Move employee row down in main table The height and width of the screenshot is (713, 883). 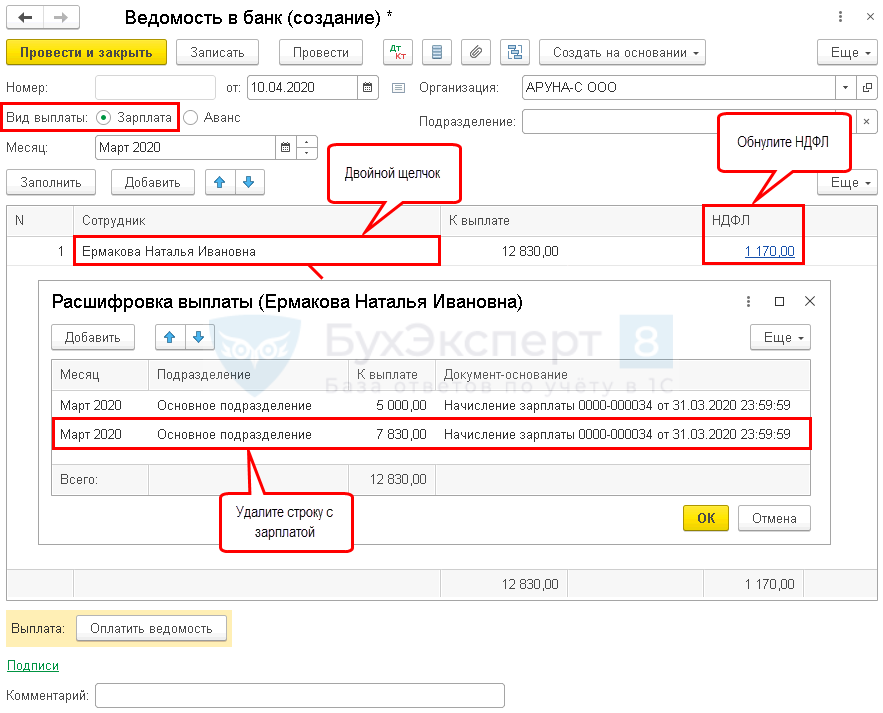tap(249, 182)
